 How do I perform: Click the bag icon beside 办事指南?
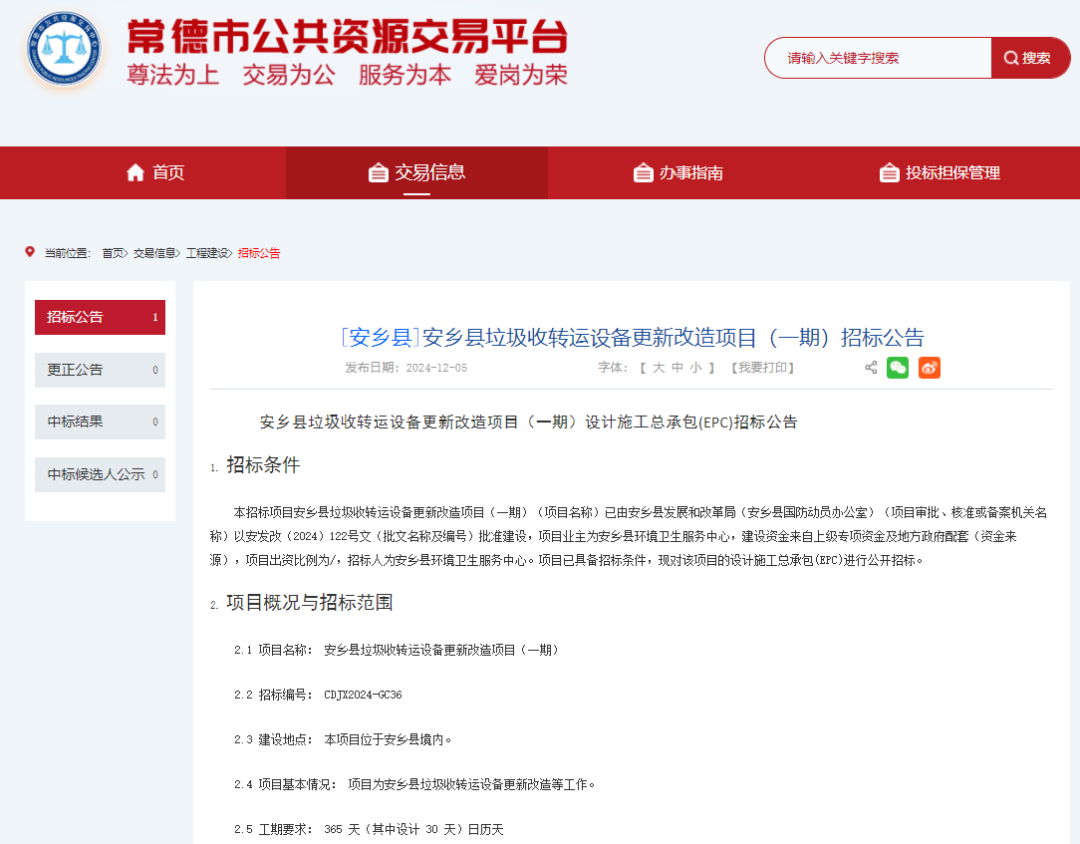(643, 172)
